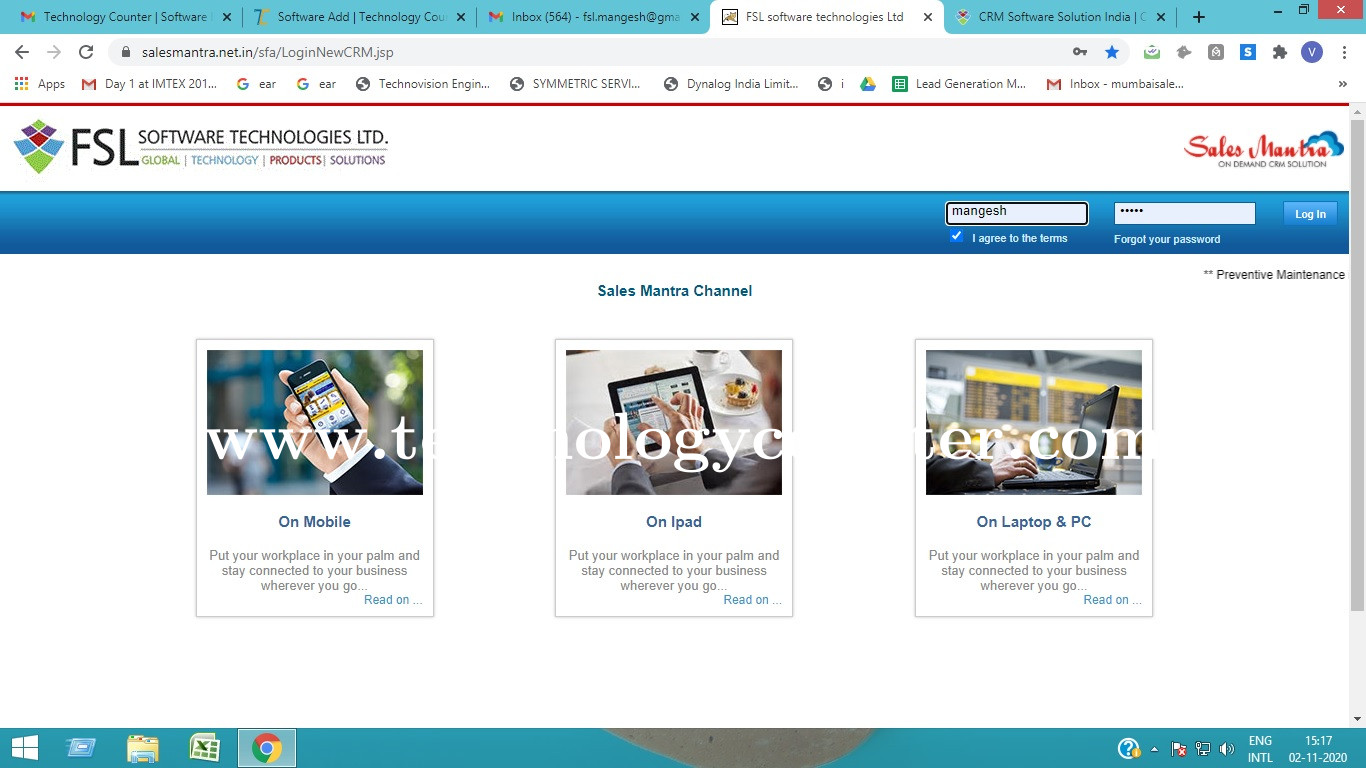1366x768 pixels.
Task: Open saved password key icon in address bar
Action: coord(1080,52)
